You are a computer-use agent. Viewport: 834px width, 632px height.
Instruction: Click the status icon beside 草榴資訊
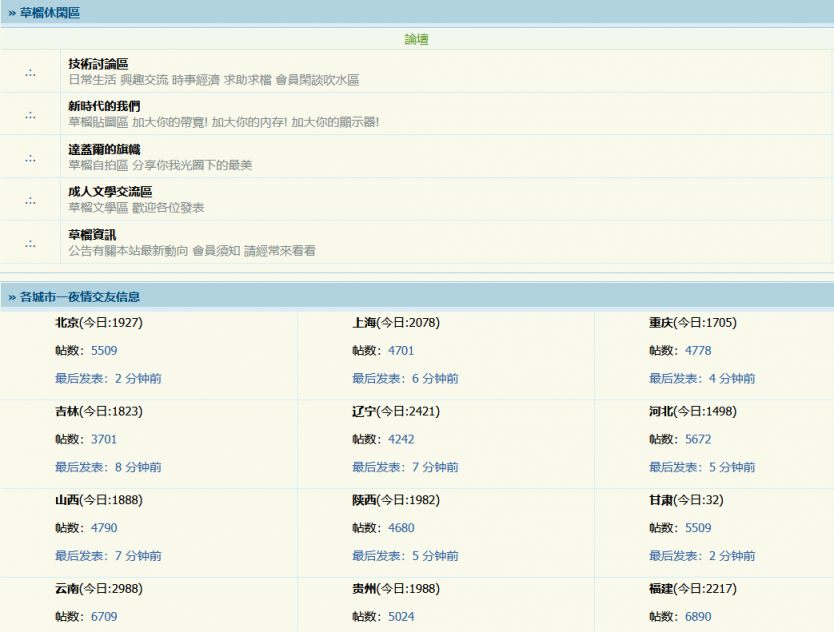(x=30, y=242)
